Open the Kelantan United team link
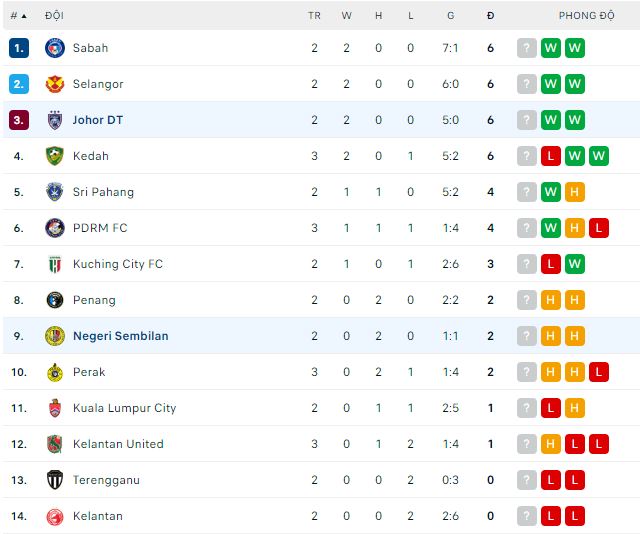Viewport: 640px width, 534px height. pyautogui.click(x=118, y=444)
